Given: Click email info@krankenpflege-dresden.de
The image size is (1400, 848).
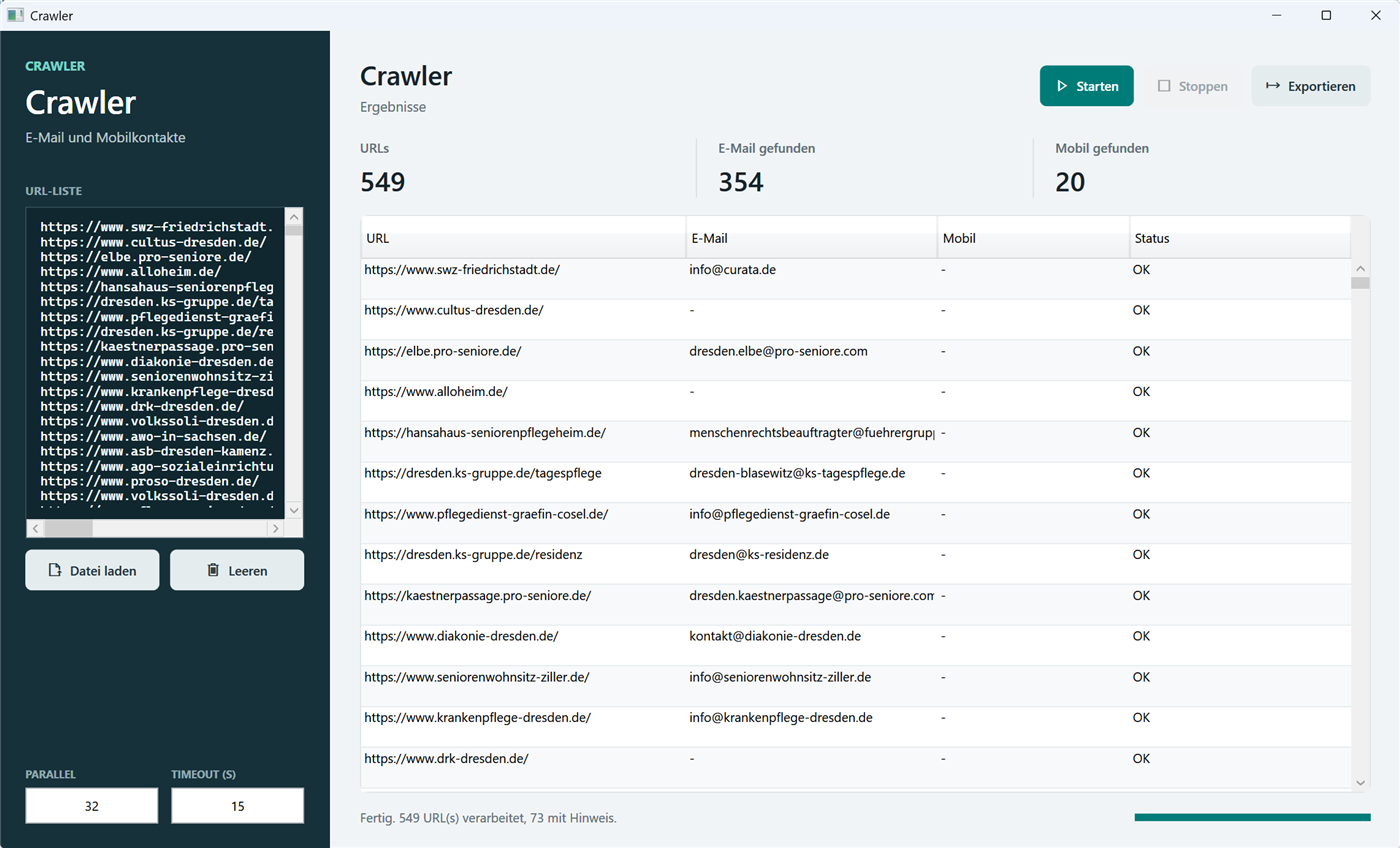Looking at the screenshot, I should point(781,717).
